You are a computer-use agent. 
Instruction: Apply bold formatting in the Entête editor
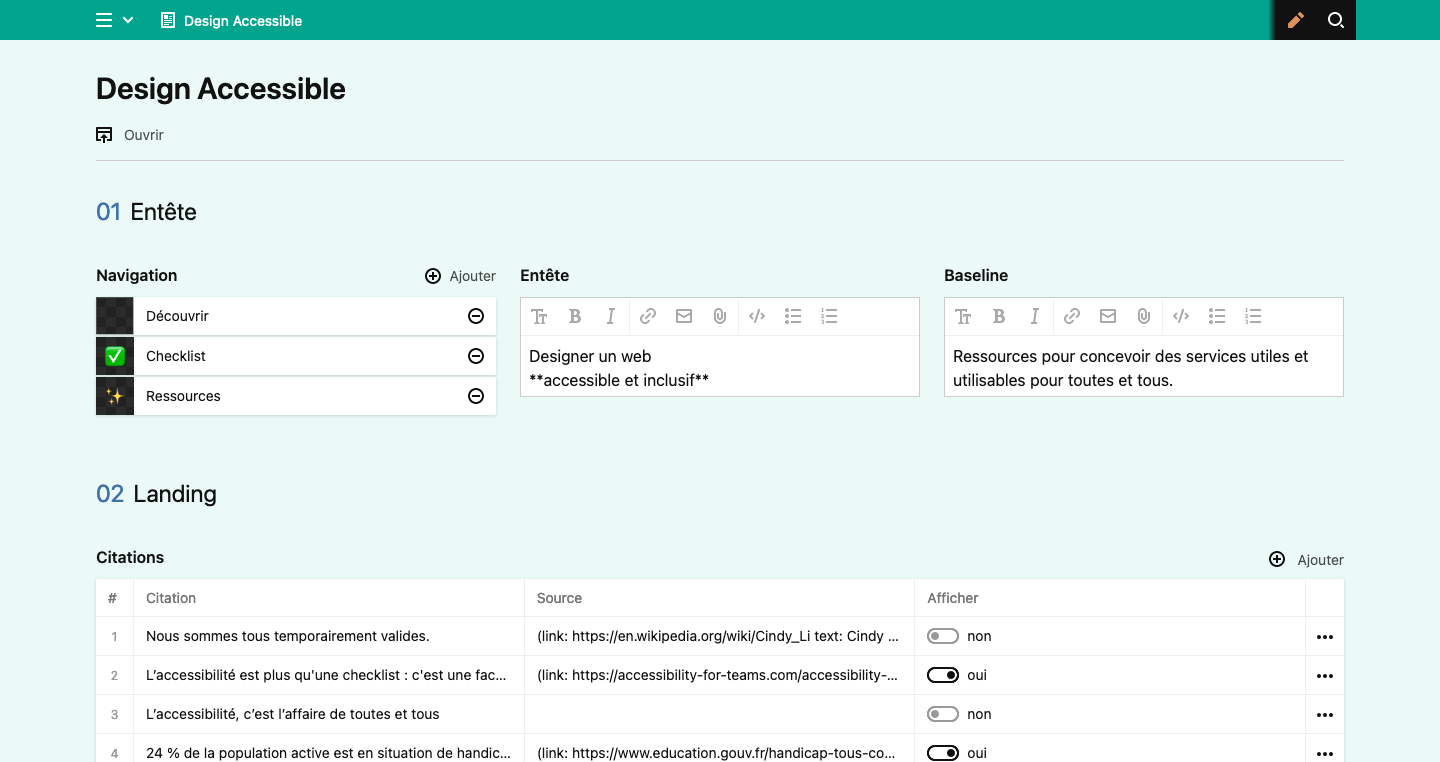coord(575,316)
